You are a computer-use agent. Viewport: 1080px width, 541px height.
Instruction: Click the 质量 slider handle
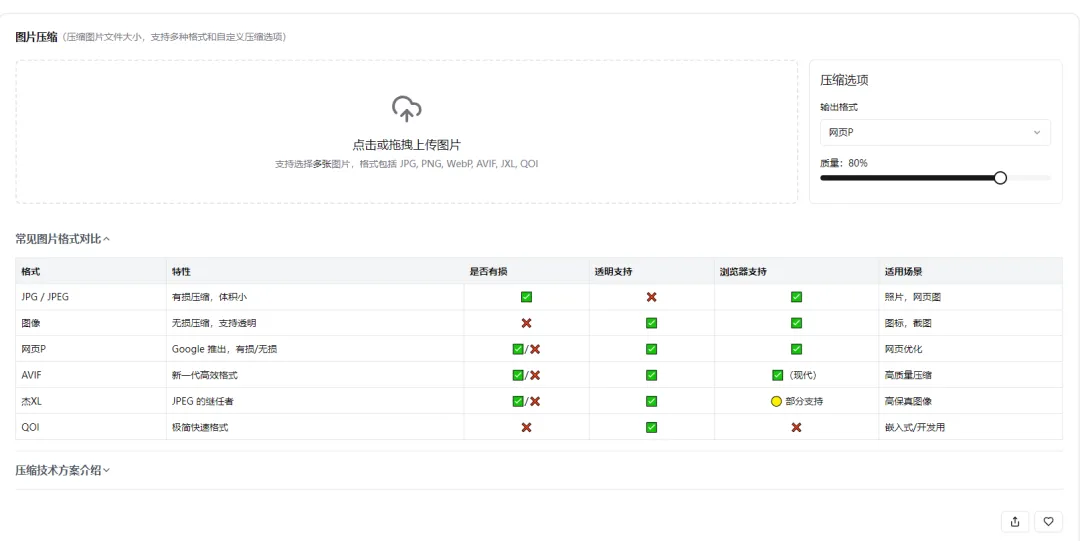1000,178
